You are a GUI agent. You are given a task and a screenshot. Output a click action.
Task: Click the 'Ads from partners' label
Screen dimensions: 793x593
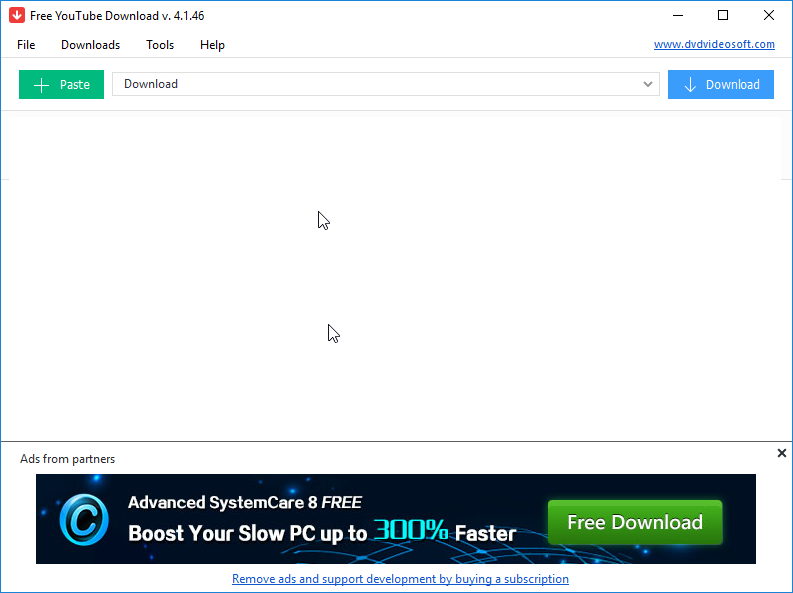point(67,459)
